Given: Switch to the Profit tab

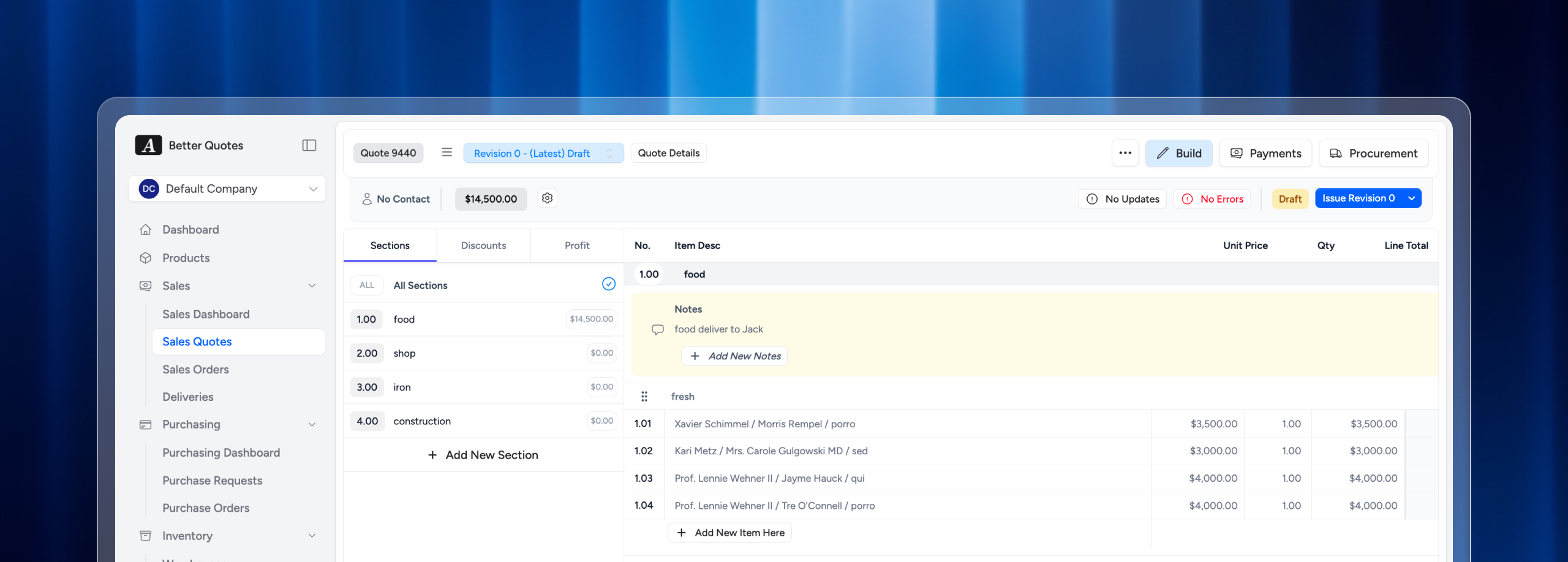Looking at the screenshot, I should point(576,245).
